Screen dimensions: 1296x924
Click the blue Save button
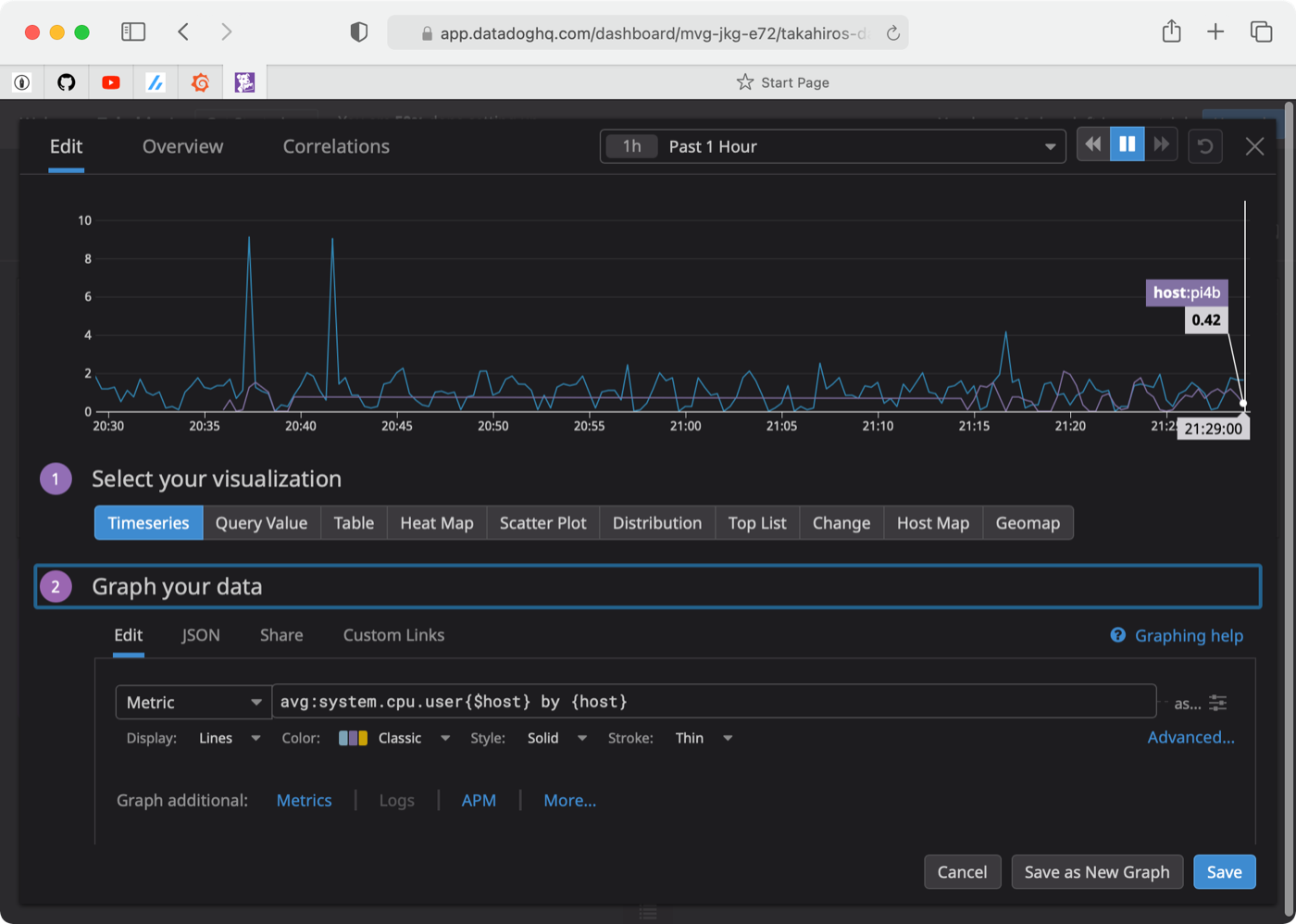click(x=1225, y=872)
